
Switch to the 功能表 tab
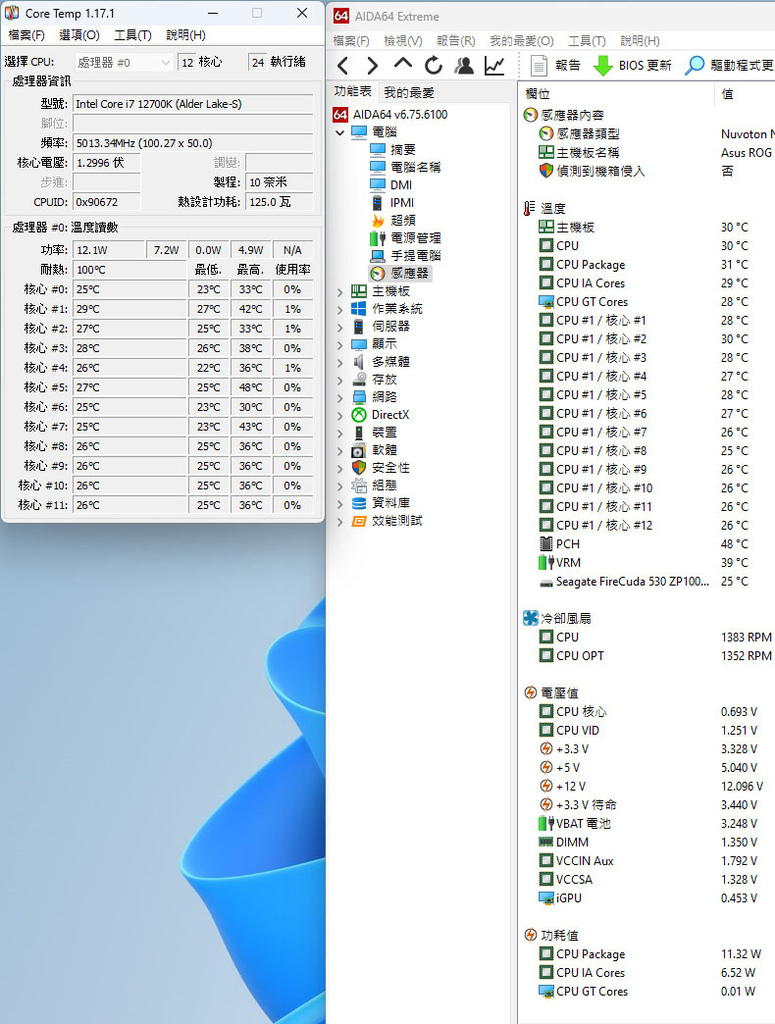[353, 91]
